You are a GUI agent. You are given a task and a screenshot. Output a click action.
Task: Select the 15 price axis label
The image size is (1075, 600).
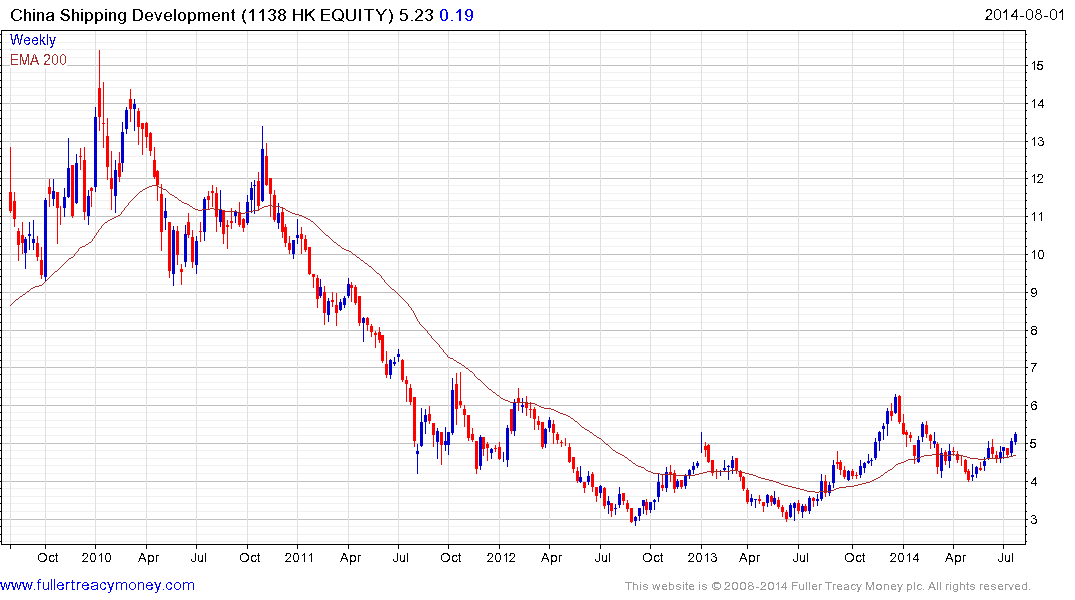click(x=1037, y=66)
